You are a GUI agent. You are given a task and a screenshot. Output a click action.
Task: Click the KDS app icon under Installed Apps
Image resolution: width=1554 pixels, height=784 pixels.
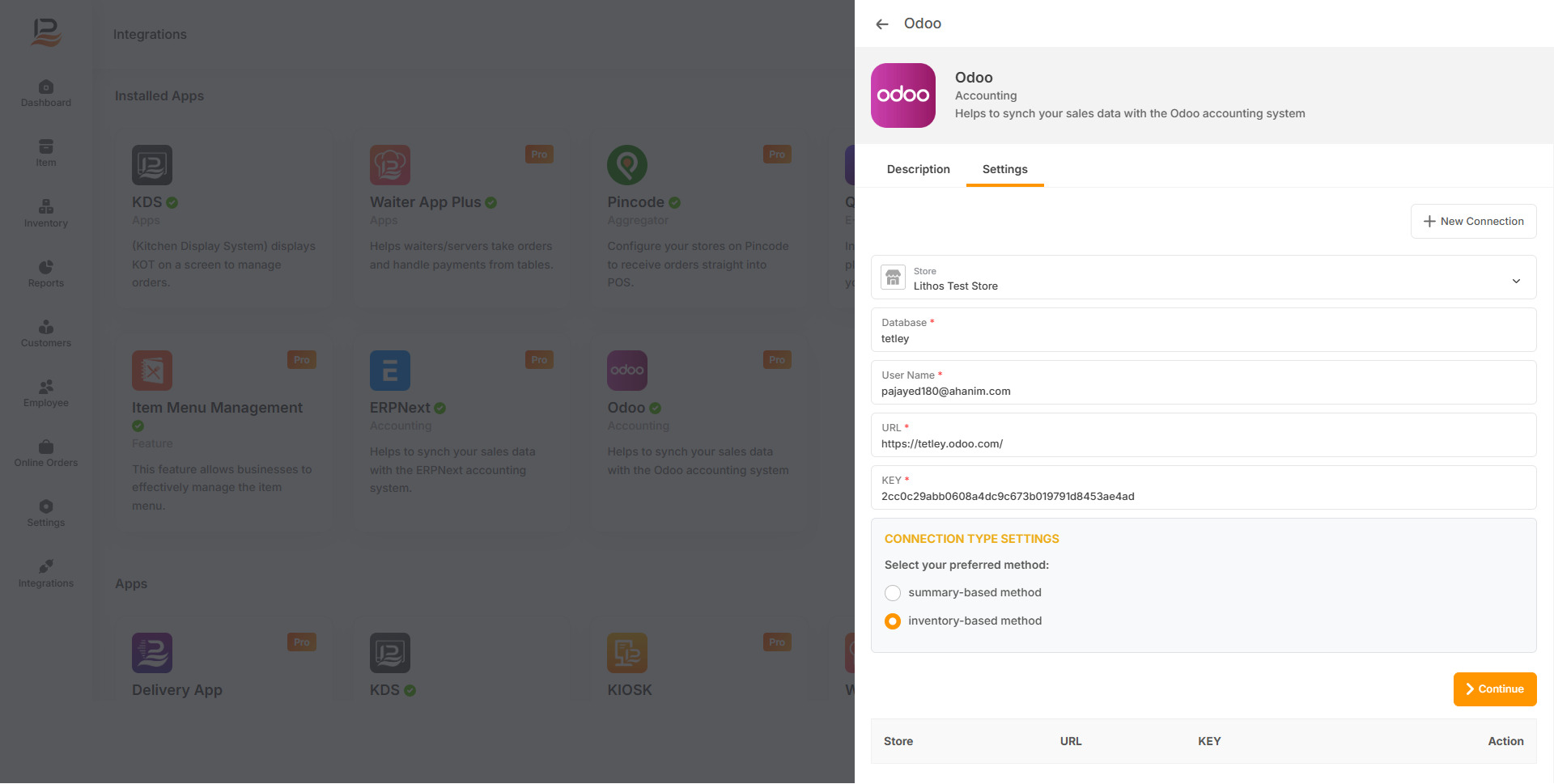[x=152, y=165]
